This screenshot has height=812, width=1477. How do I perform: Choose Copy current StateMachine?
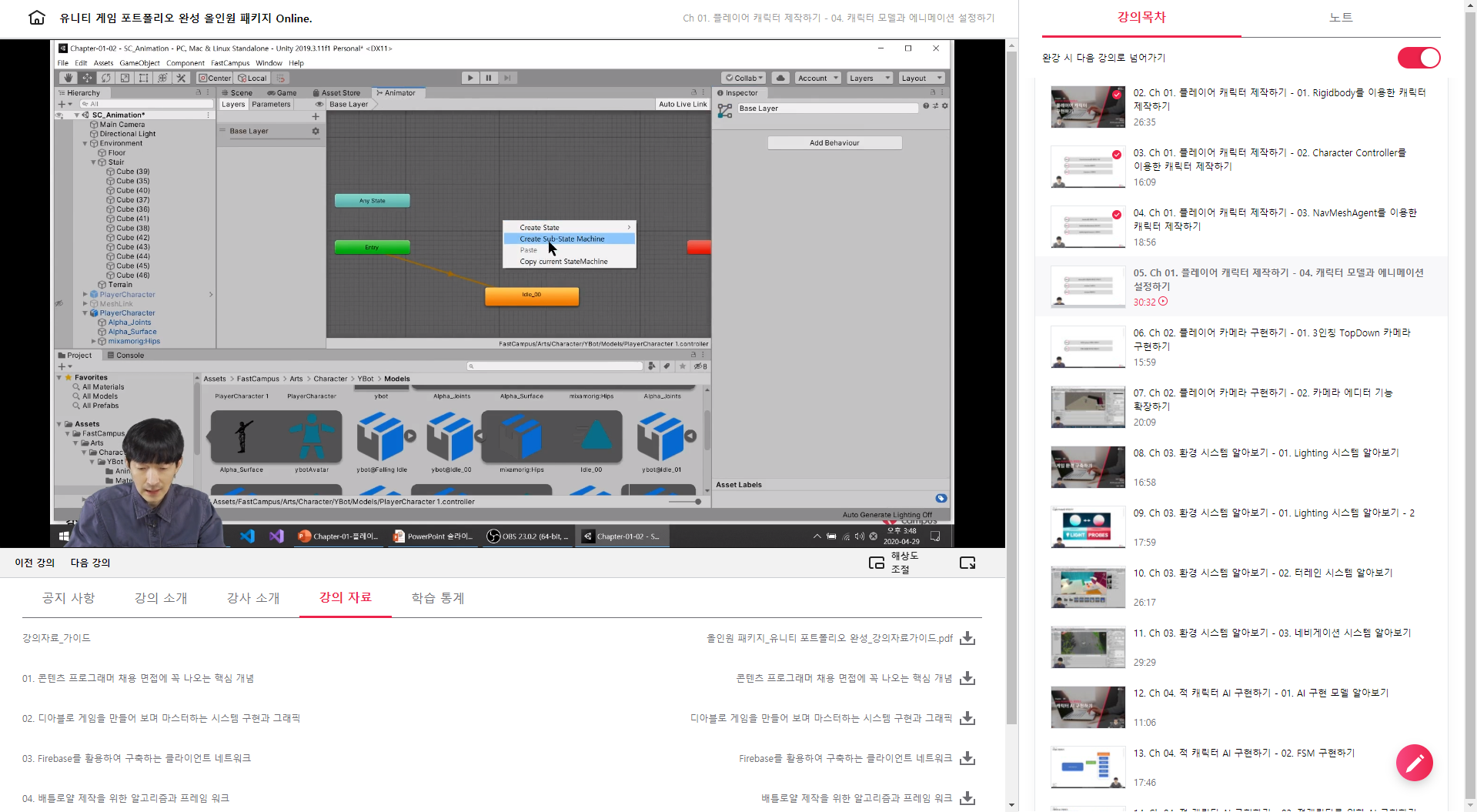(569, 262)
